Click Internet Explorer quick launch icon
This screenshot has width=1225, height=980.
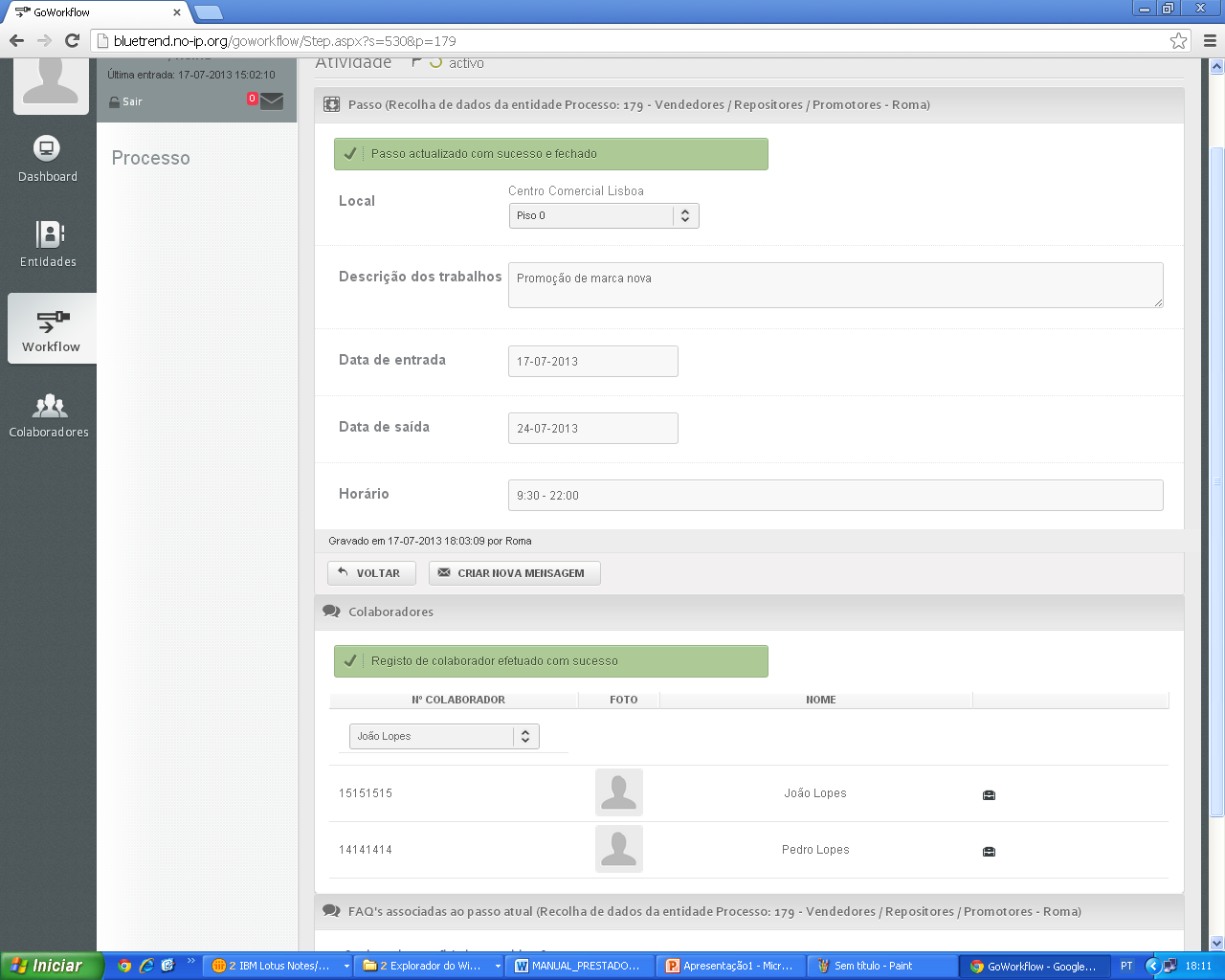[x=146, y=966]
